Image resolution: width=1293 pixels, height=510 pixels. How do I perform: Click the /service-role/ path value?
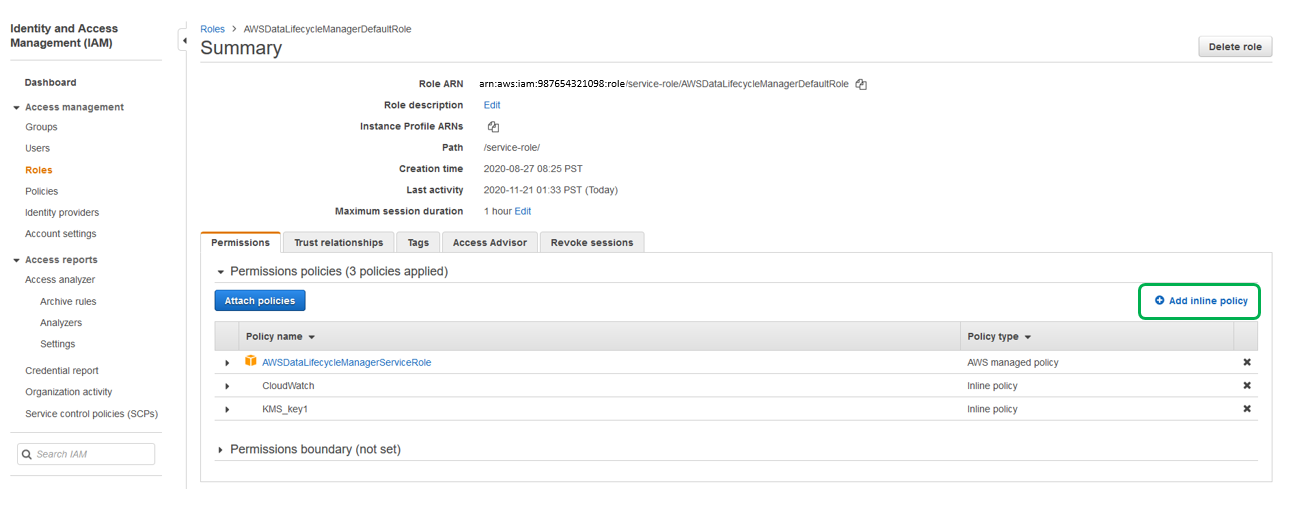pos(511,147)
